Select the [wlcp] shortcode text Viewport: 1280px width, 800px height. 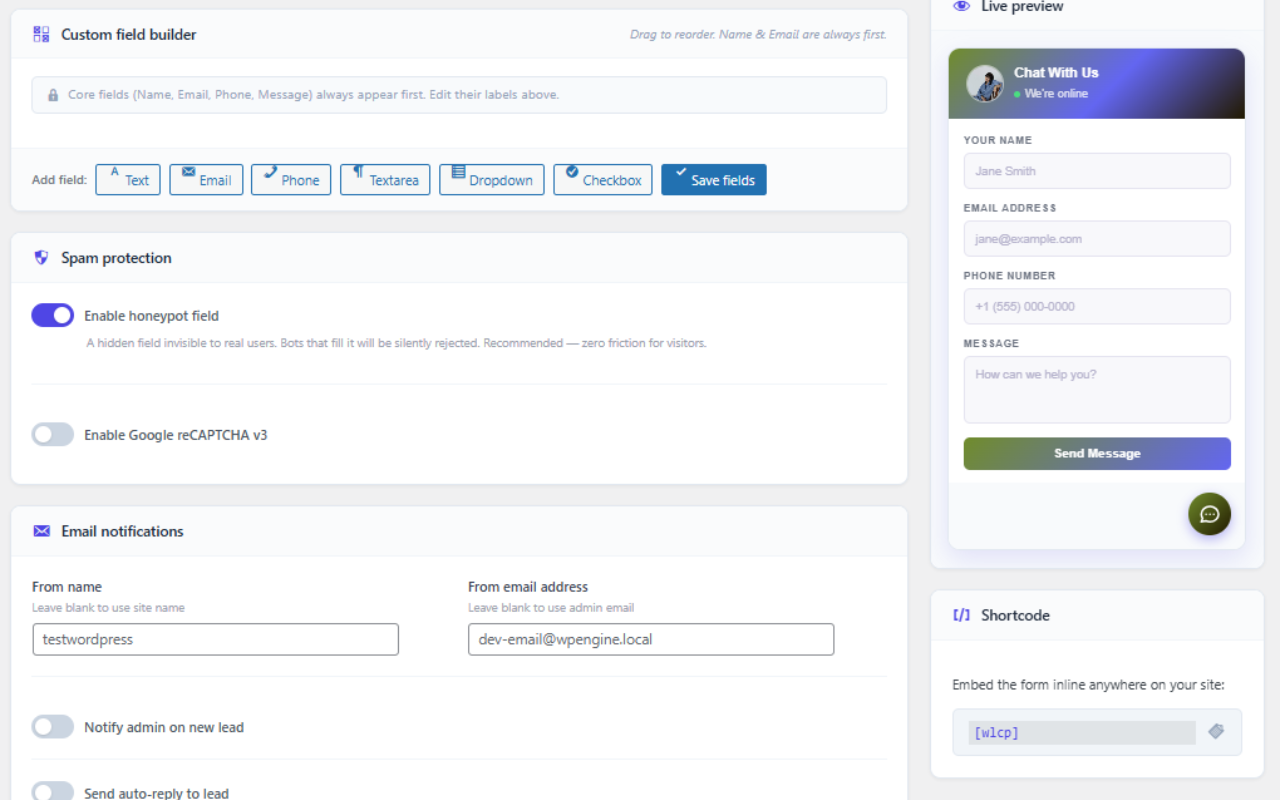tap(995, 733)
